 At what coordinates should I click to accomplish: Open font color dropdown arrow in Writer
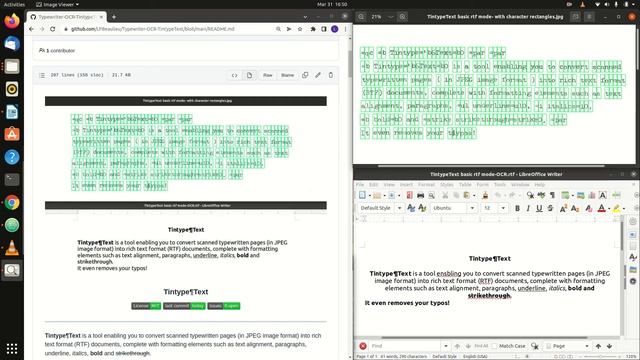(609, 209)
